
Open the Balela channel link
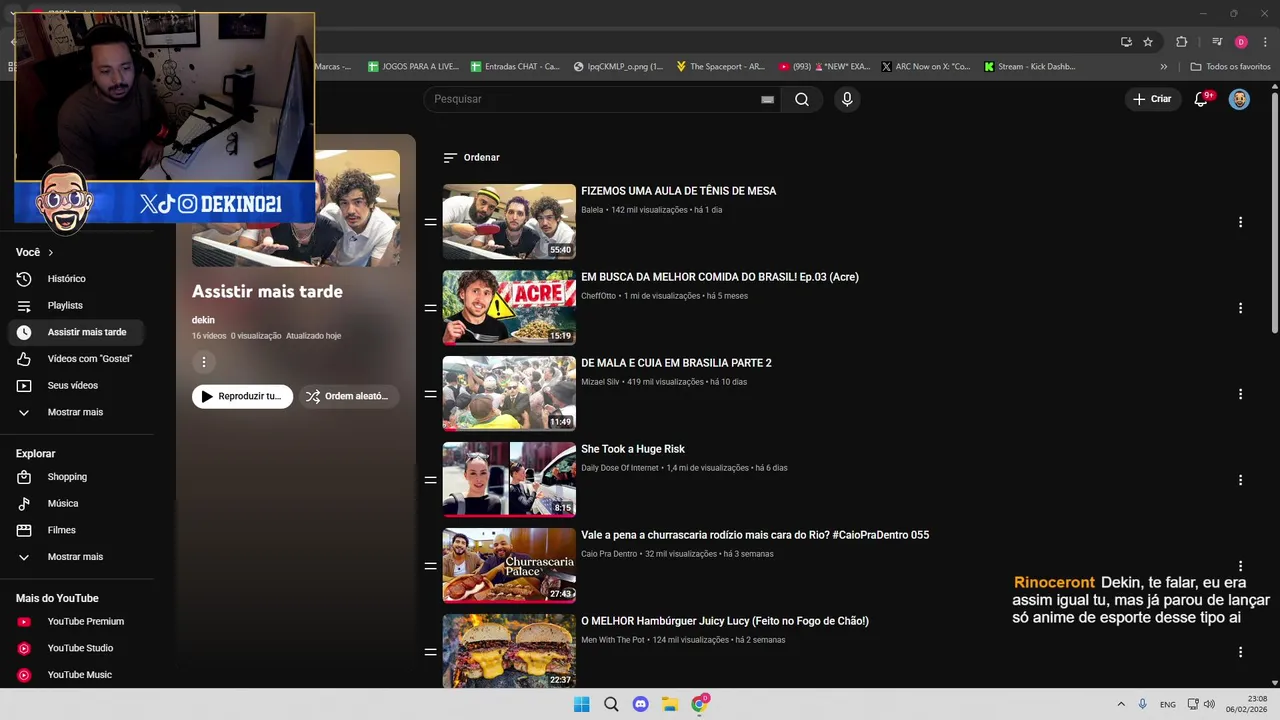(592, 210)
